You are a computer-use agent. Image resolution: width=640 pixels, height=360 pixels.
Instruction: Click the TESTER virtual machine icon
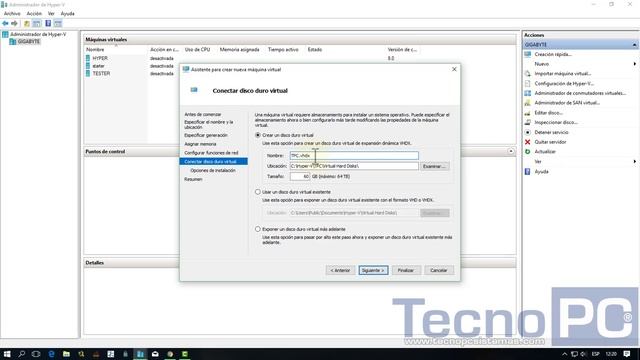(88, 73)
